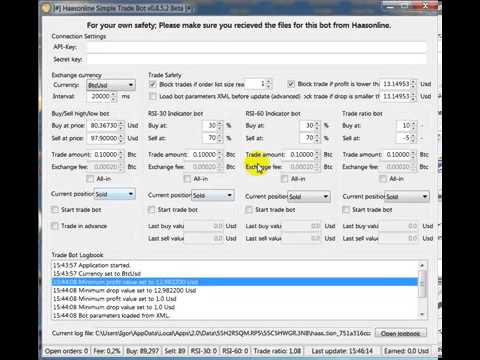Screen dimensions: 480x360
Task: Click the Open logbook button
Action: (x=400, y=333)
